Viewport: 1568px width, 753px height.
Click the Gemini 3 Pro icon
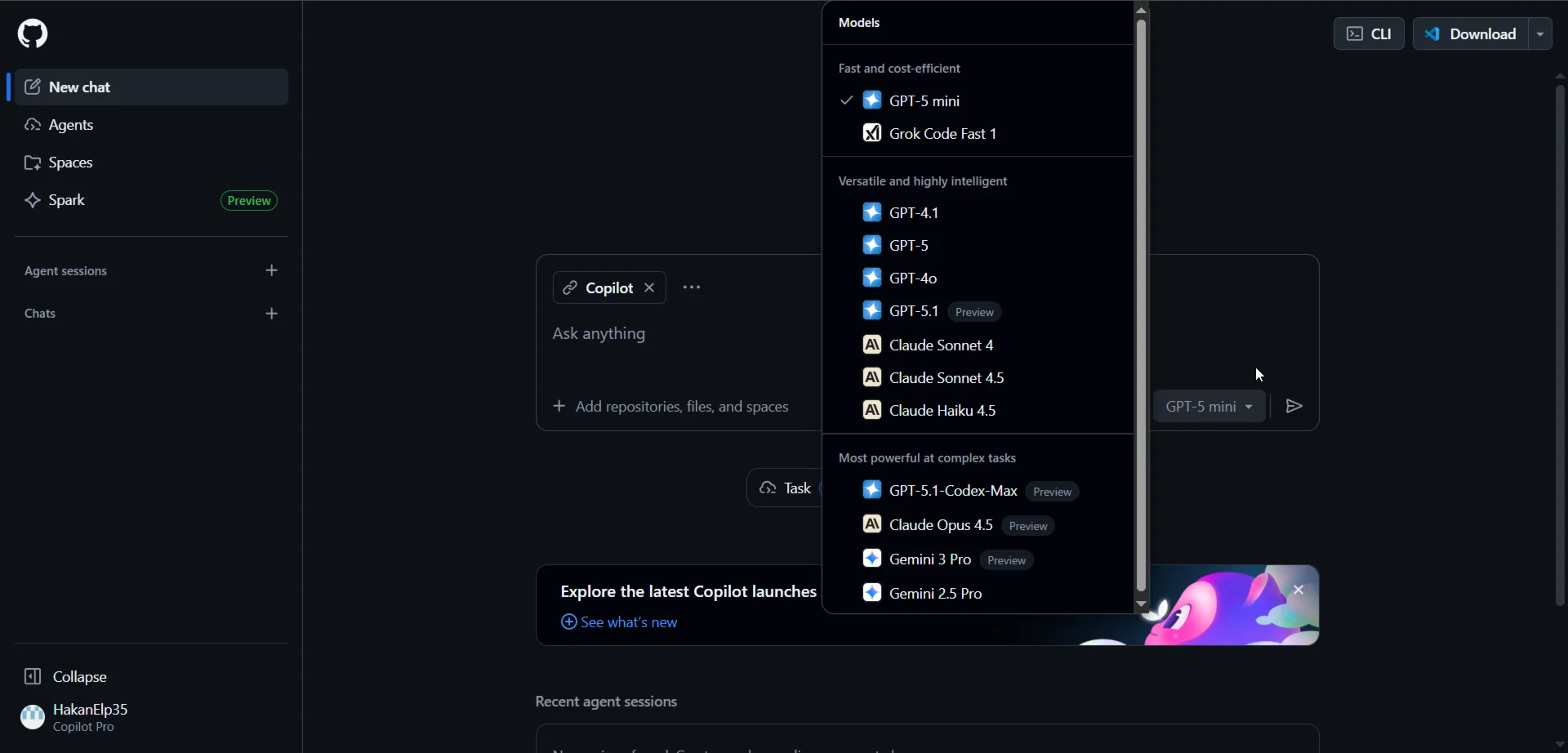pyautogui.click(x=872, y=559)
